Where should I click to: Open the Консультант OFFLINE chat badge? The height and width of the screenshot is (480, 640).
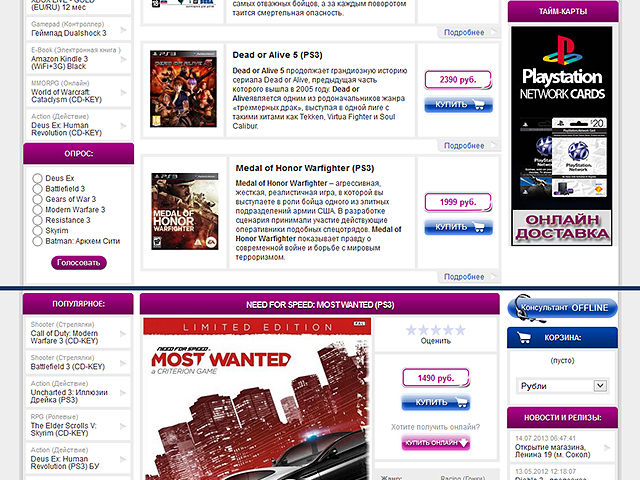click(562, 307)
